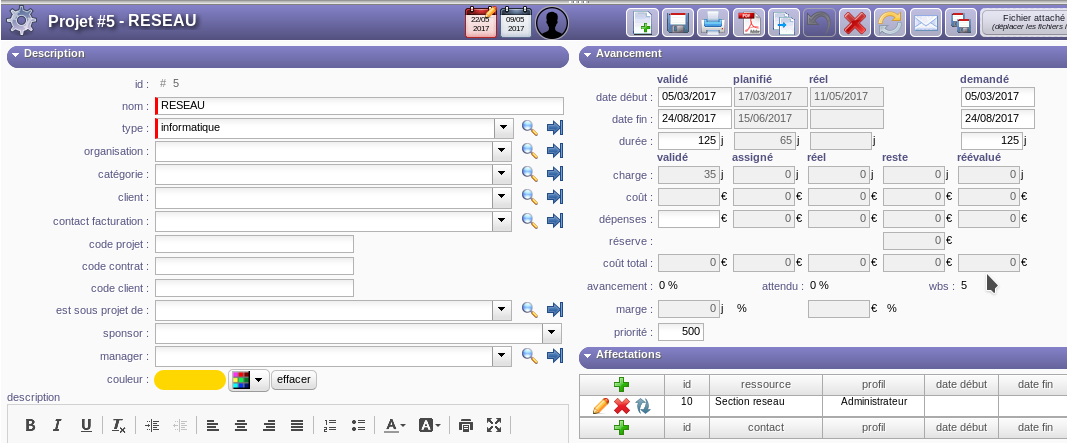Add a new resource affectation with the plus icon
This screenshot has height=443, width=1067.
pyautogui.click(x=621, y=384)
